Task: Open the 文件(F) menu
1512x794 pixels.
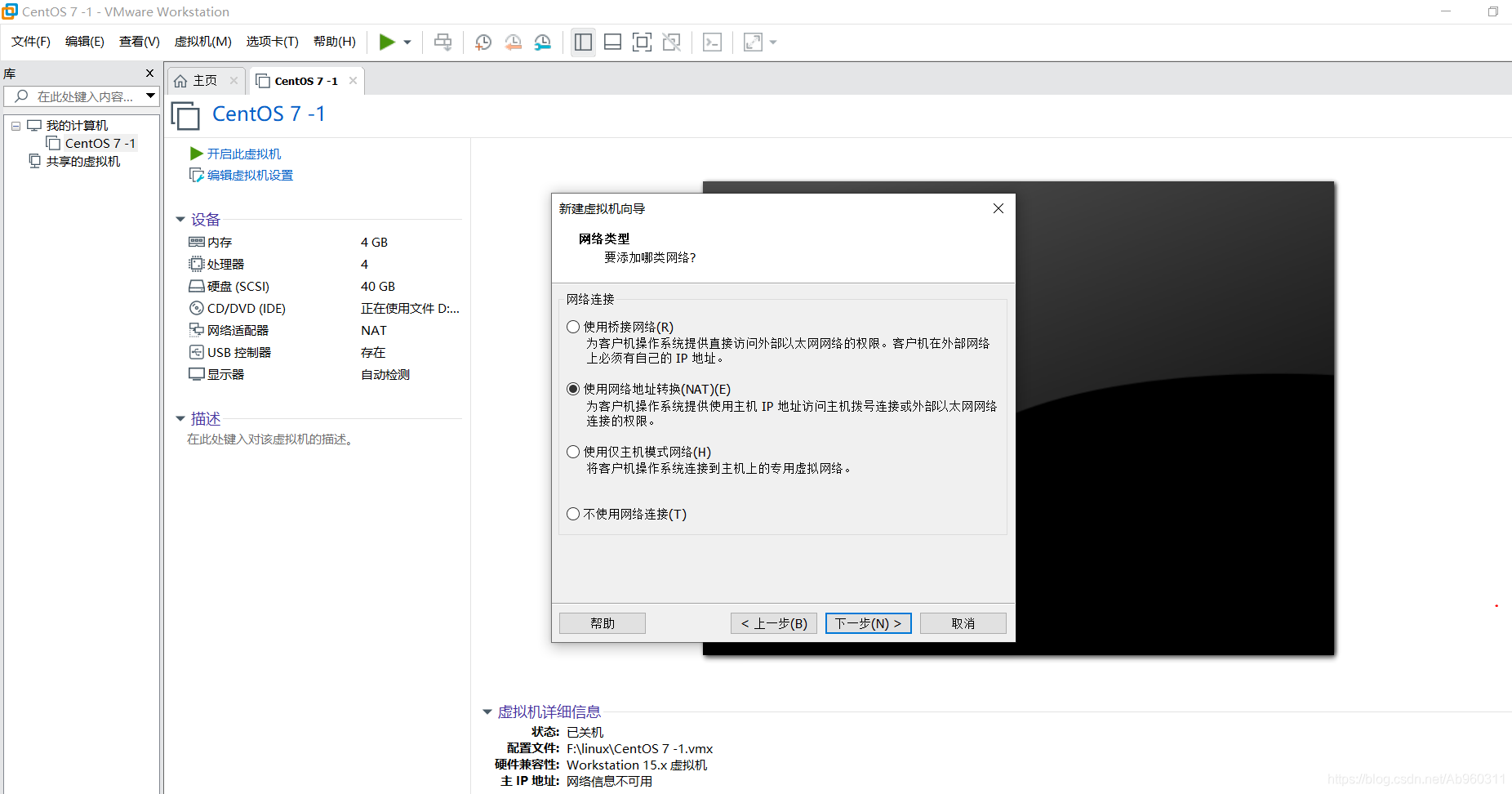Action: click(x=31, y=42)
